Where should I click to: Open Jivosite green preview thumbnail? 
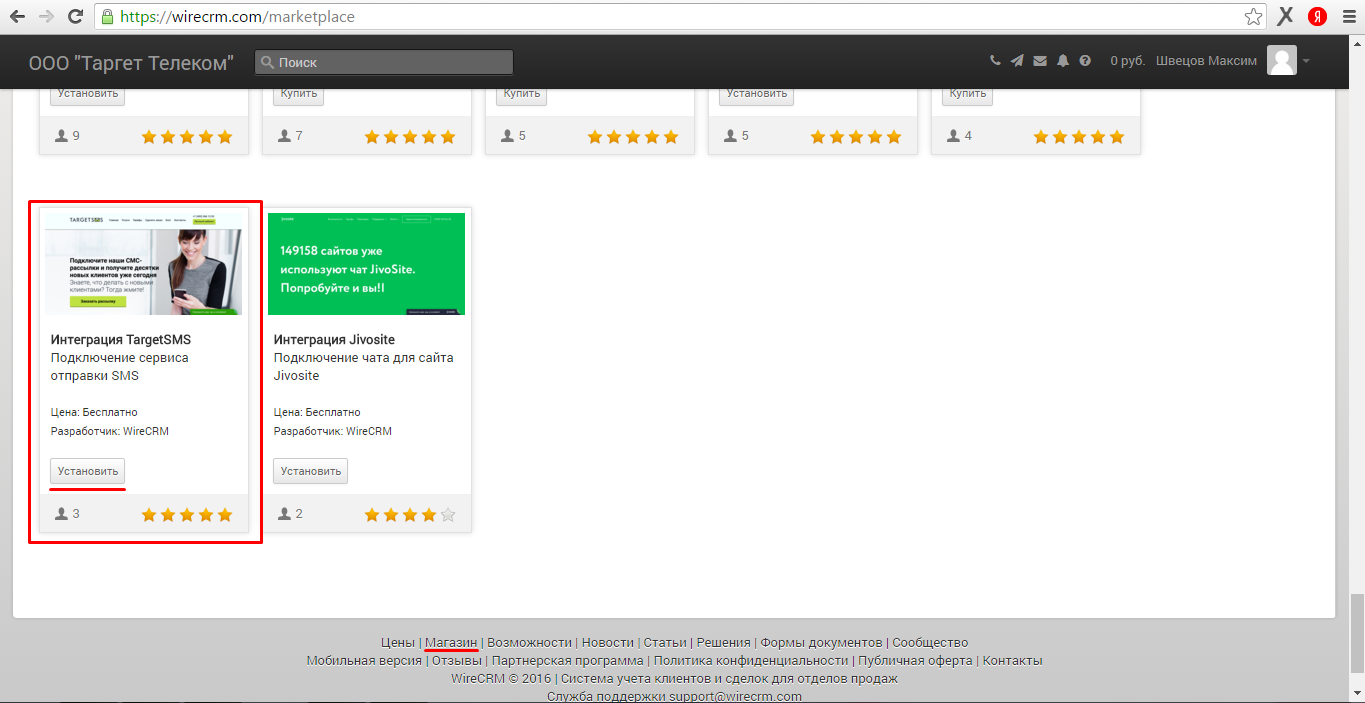[366, 264]
